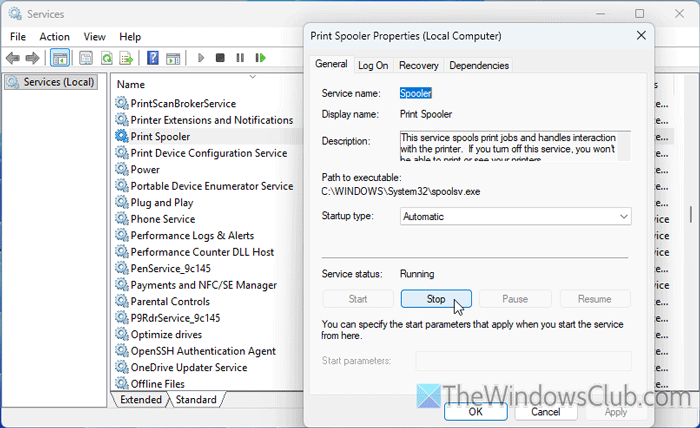Click gear icon beside Power service
Viewport: 700px width, 428px height.
(x=121, y=169)
